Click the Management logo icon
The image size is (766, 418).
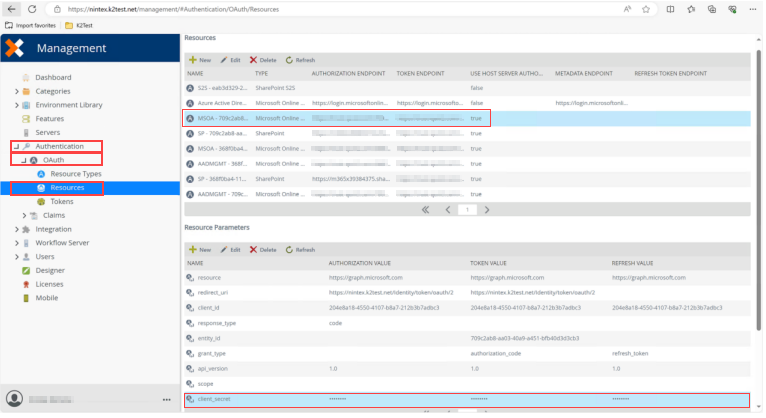15,48
